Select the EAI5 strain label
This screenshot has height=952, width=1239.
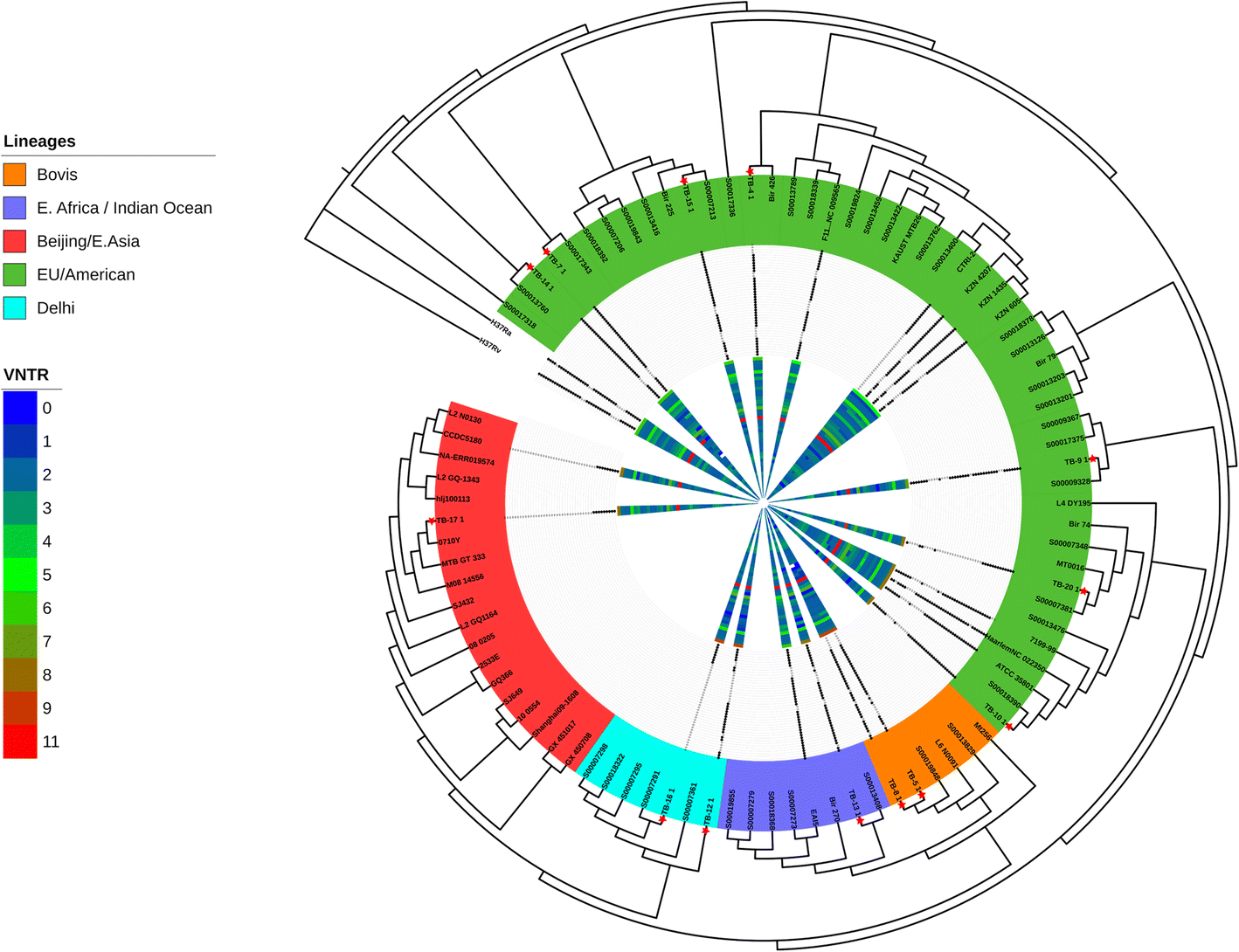(x=814, y=817)
